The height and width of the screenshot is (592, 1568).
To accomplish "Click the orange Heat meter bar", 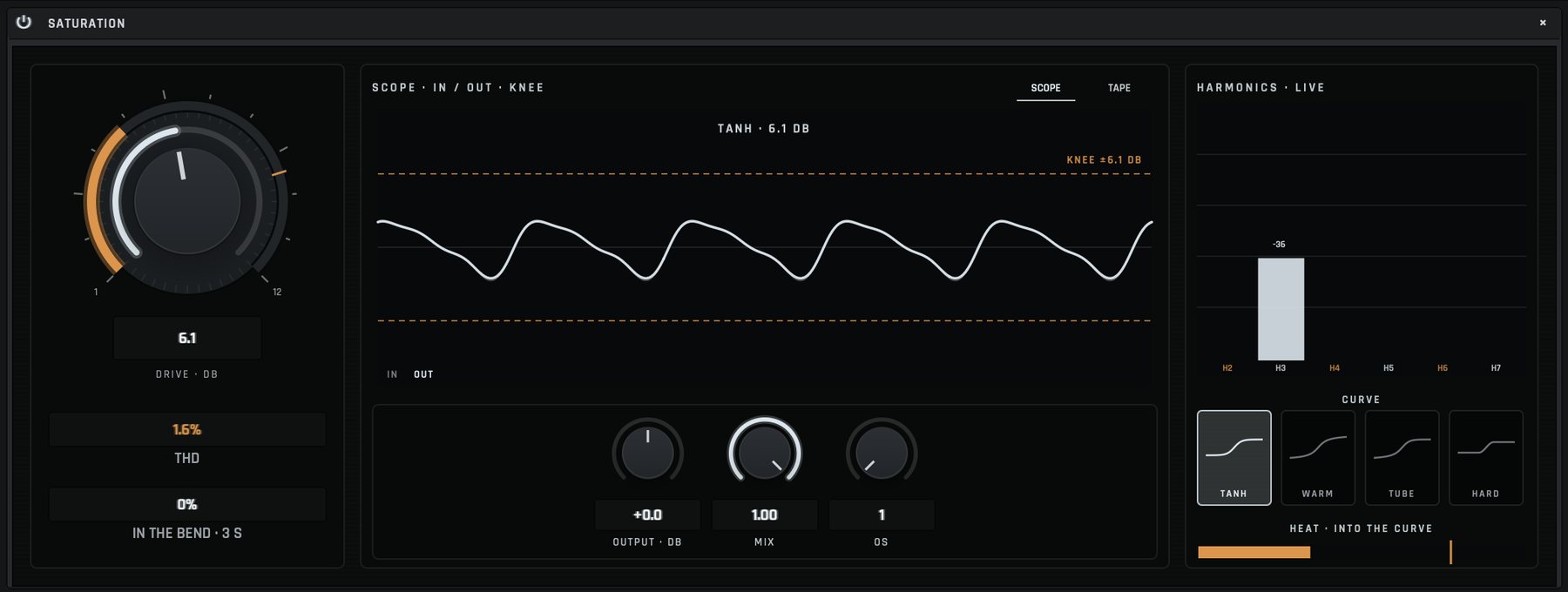I will (1254, 552).
